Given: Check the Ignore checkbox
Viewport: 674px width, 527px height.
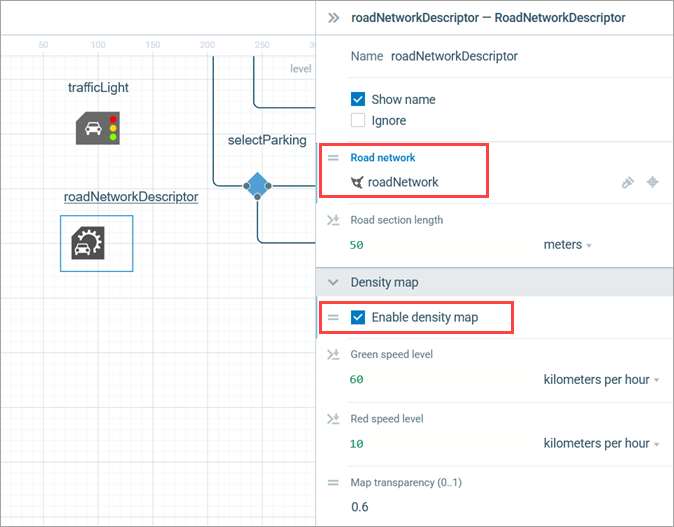Looking at the screenshot, I should pos(358,121).
